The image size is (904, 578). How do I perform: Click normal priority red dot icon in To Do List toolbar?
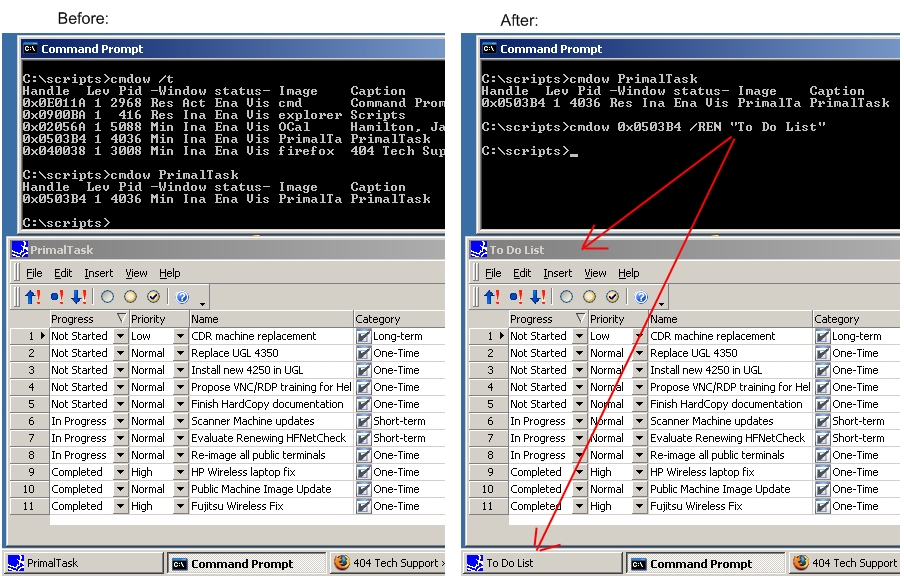pyautogui.click(x=515, y=297)
